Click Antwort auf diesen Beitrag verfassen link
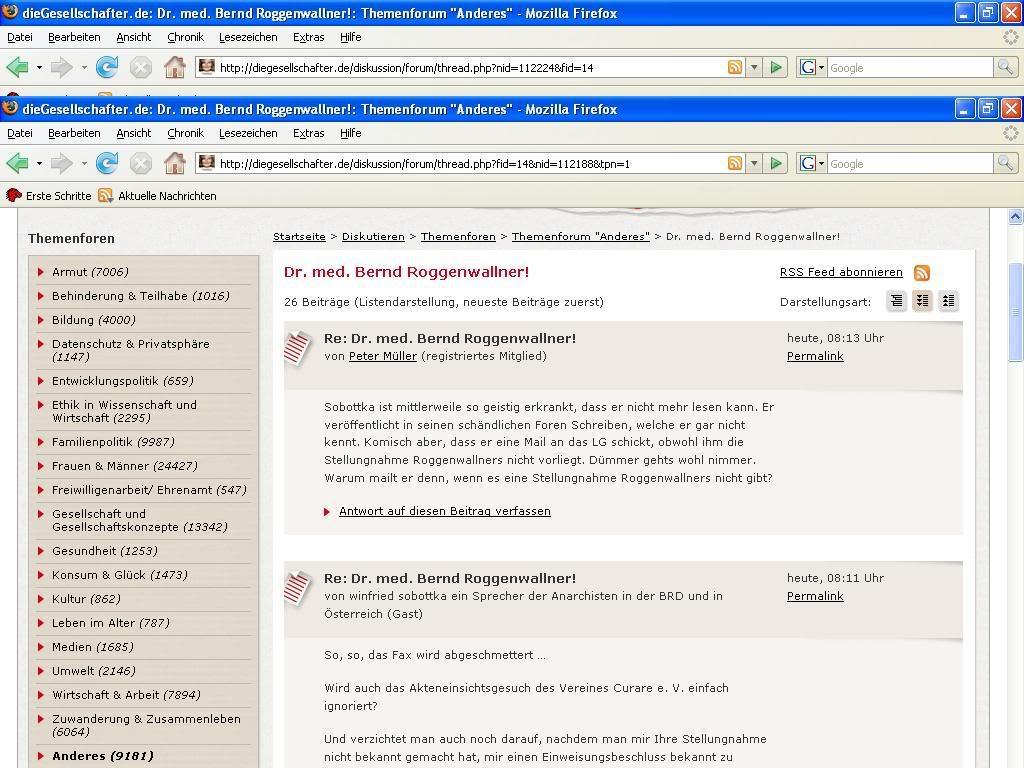 click(x=444, y=511)
